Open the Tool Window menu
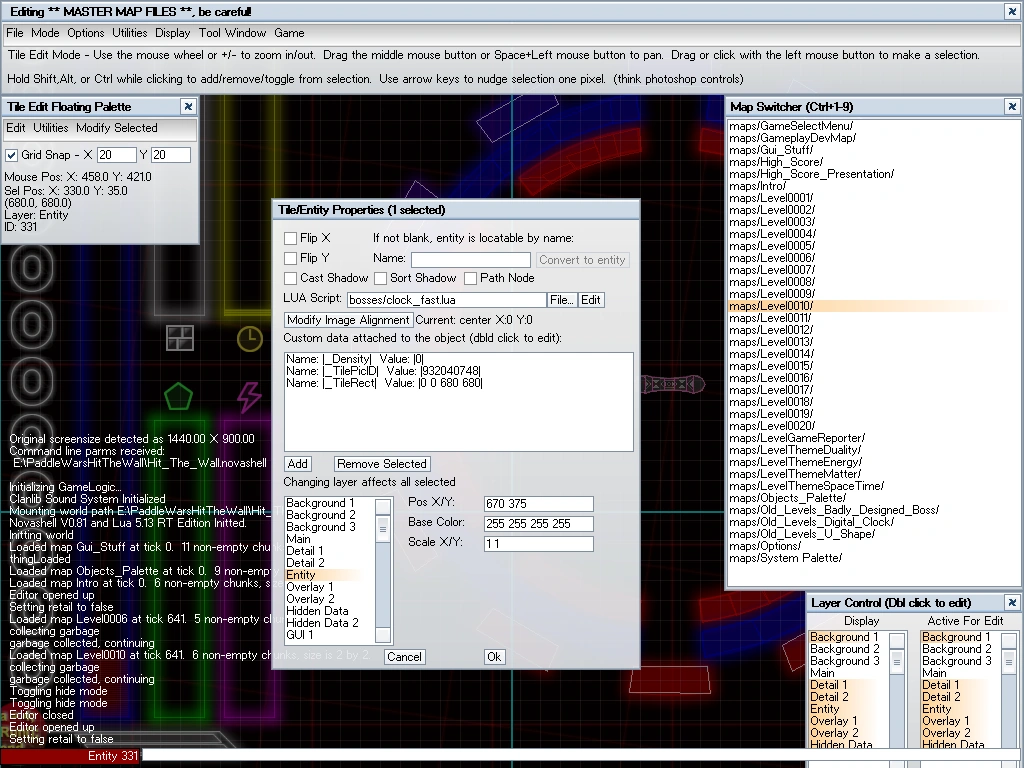Viewport: 1024px width, 768px height. coord(232,33)
